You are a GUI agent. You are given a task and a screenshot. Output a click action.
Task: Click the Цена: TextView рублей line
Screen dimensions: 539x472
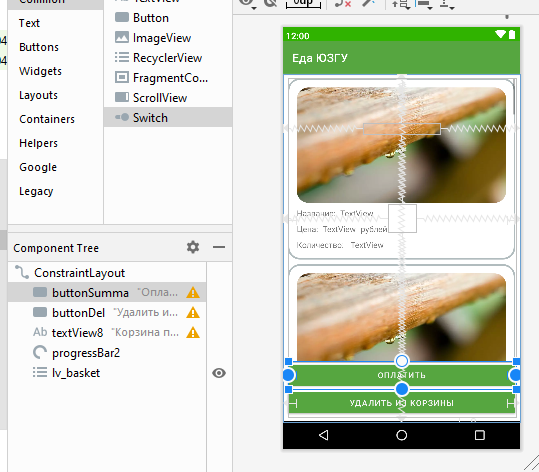click(x=342, y=229)
